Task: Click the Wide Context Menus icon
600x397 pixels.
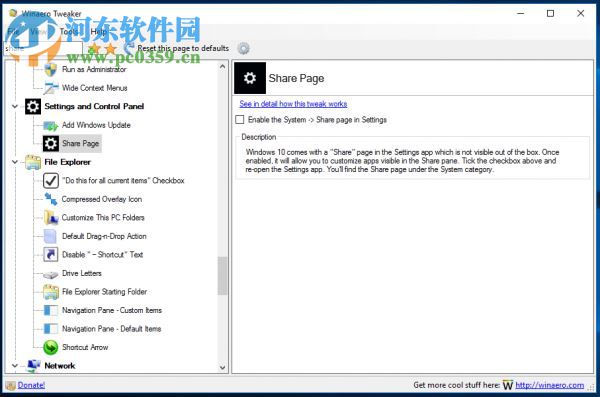Action: 51,88
